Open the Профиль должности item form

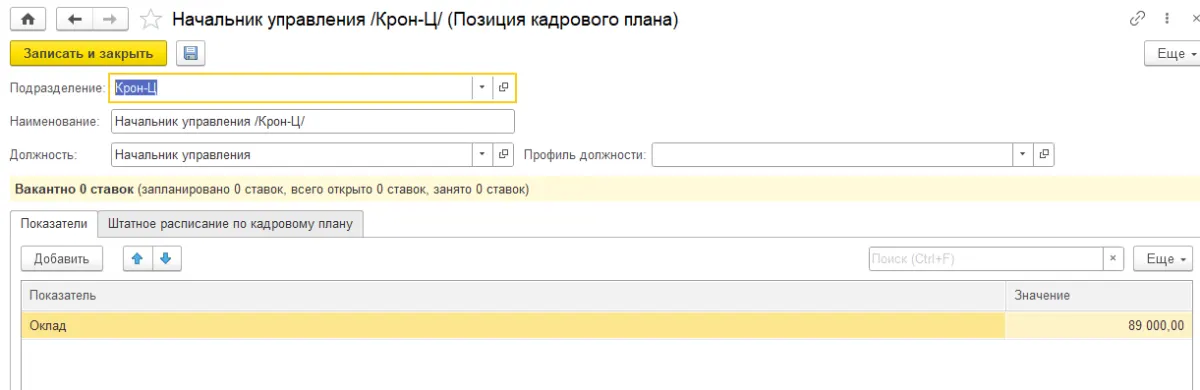click(x=1044, y=155)
